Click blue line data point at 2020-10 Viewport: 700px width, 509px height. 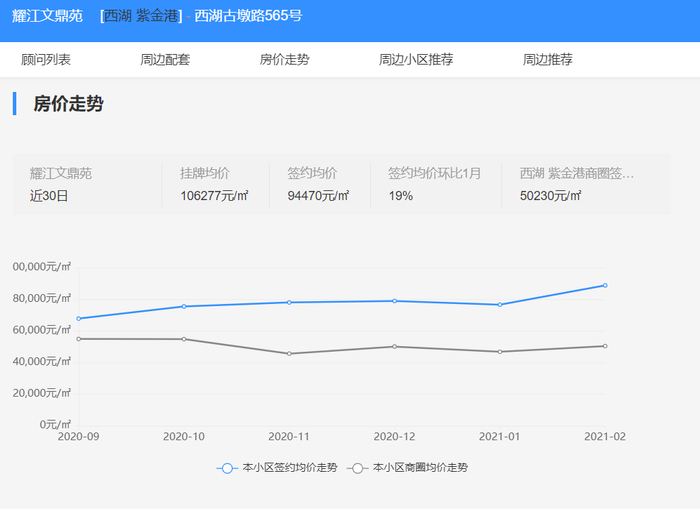point(184,306)
